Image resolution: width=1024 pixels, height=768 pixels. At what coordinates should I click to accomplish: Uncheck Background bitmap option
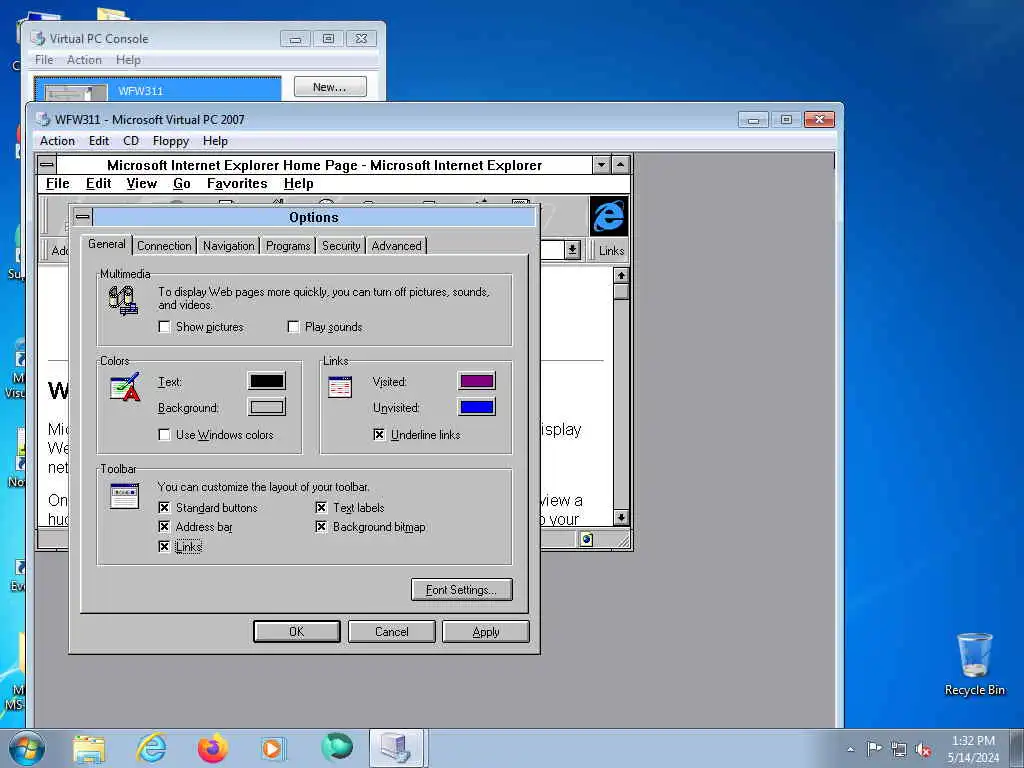[321, 526]
